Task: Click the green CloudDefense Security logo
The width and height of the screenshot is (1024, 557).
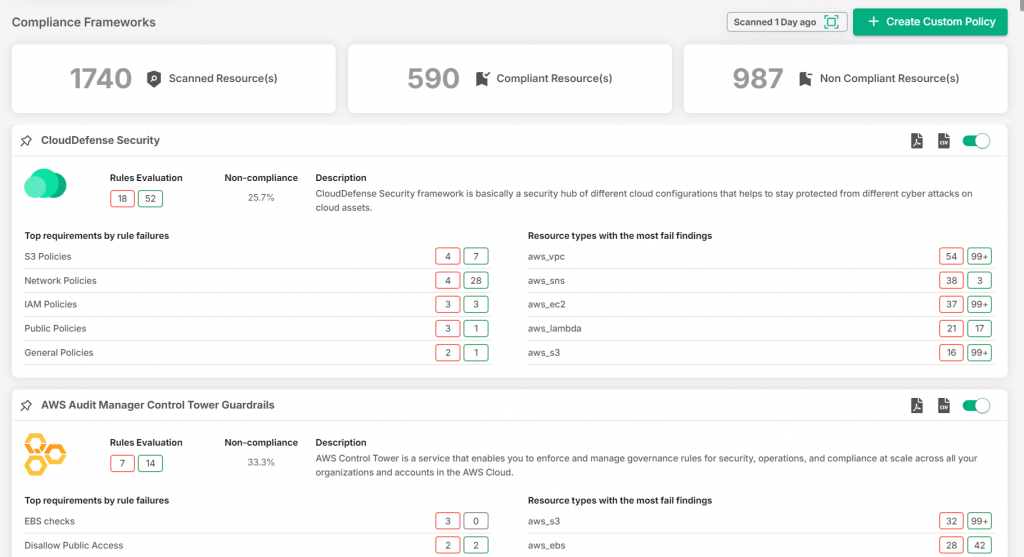Action: [x=45, y=185]
